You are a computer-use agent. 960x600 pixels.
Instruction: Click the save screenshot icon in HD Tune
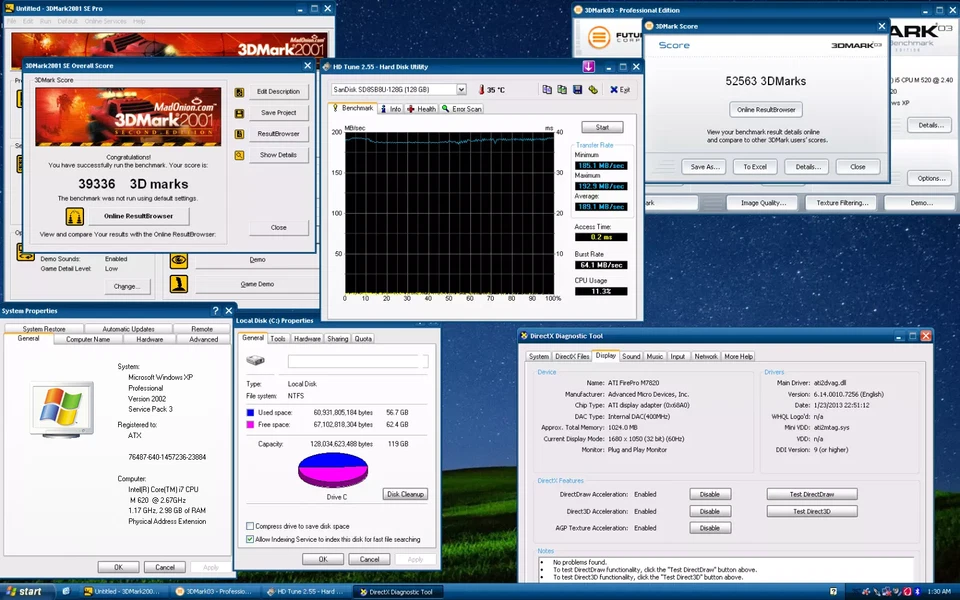pos(577,89)
